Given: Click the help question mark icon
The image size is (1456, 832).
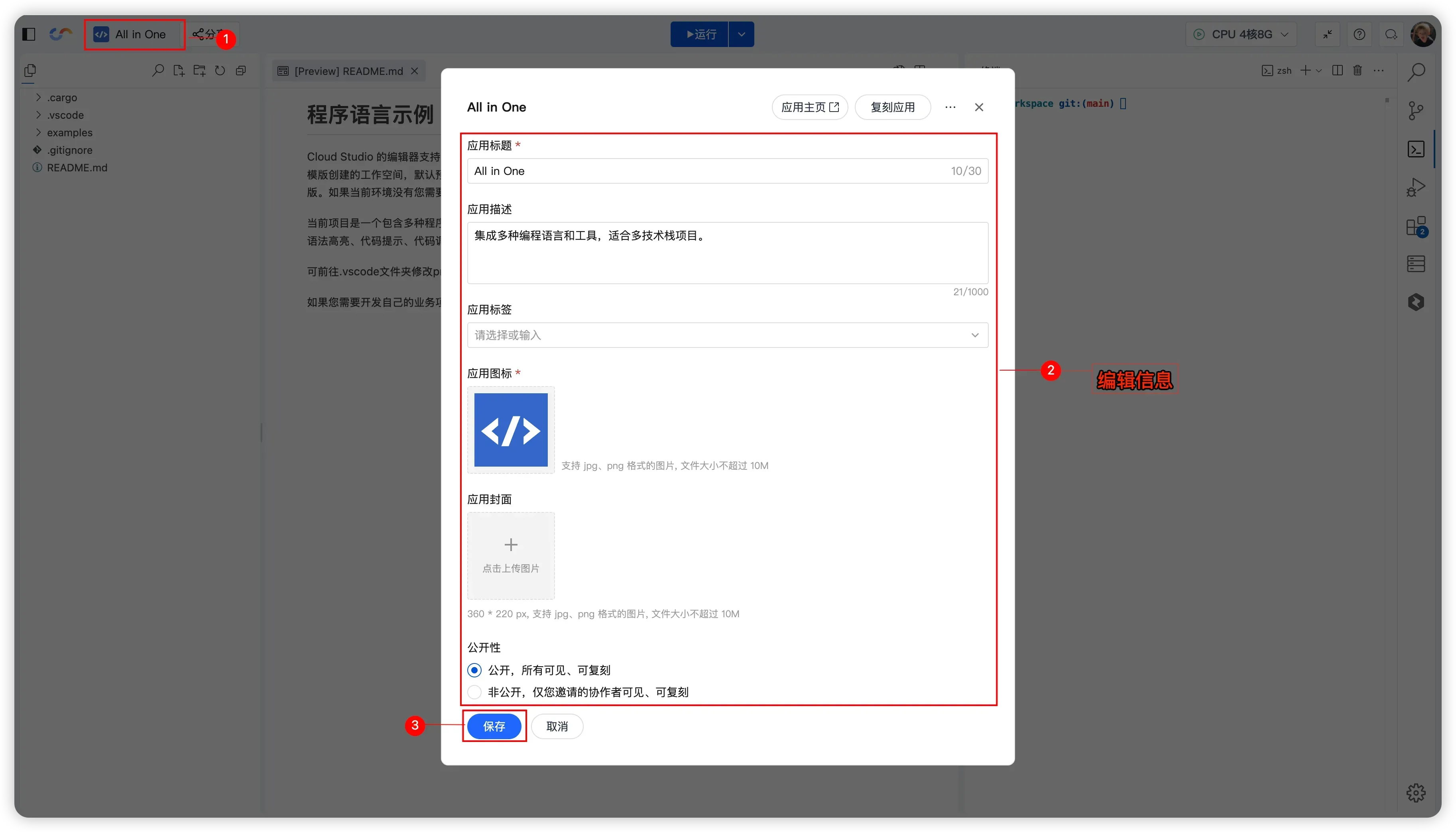Looking at the screenshot, I should point(1360,34).
